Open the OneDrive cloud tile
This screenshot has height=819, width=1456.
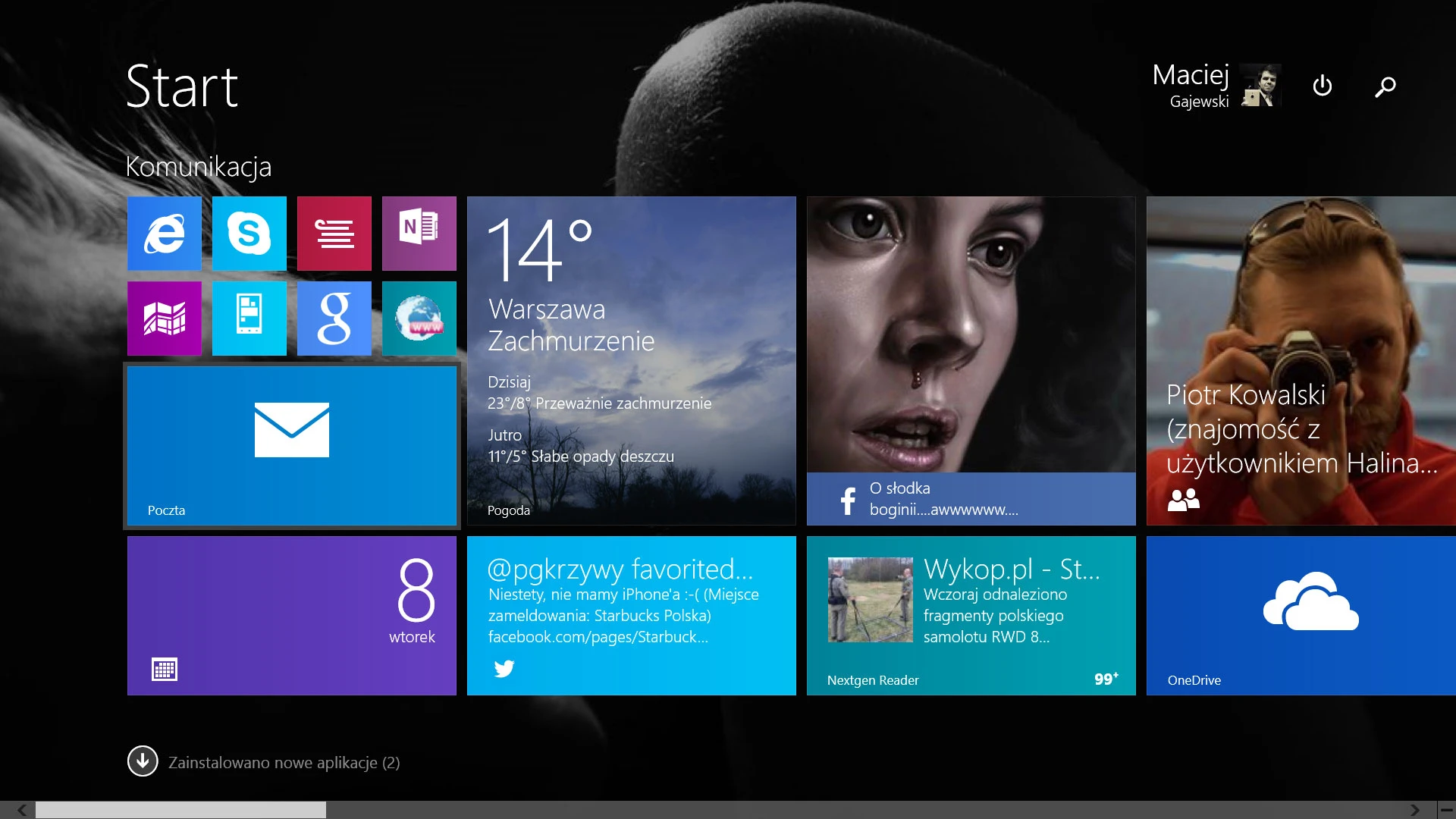point(1301,616)
